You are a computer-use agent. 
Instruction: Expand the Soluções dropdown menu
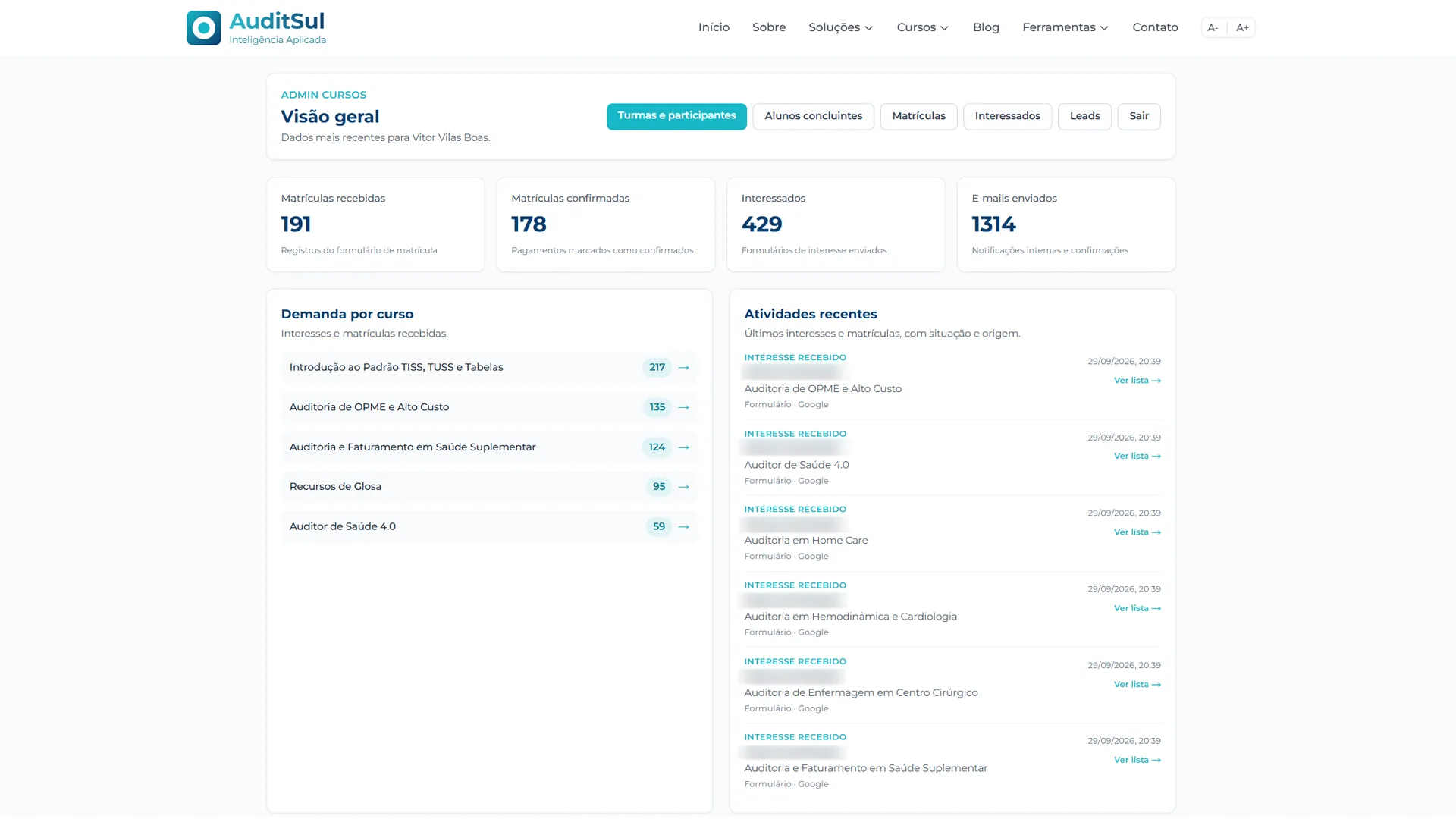coord(840,27)
